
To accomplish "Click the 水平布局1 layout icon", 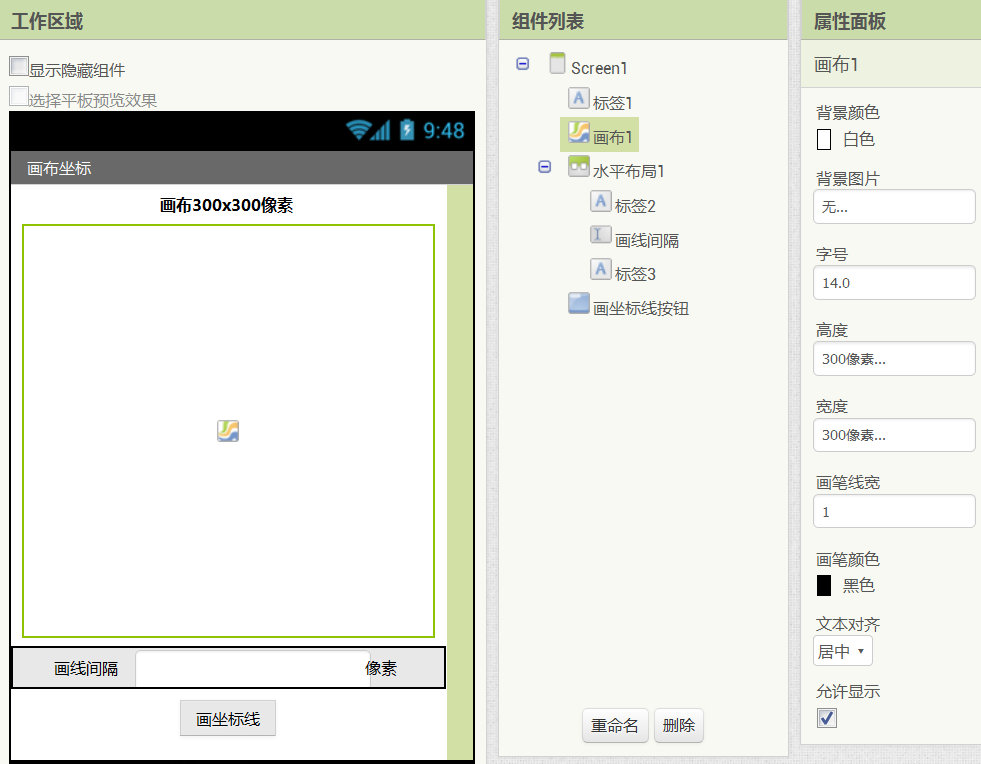I will (578, 166).
